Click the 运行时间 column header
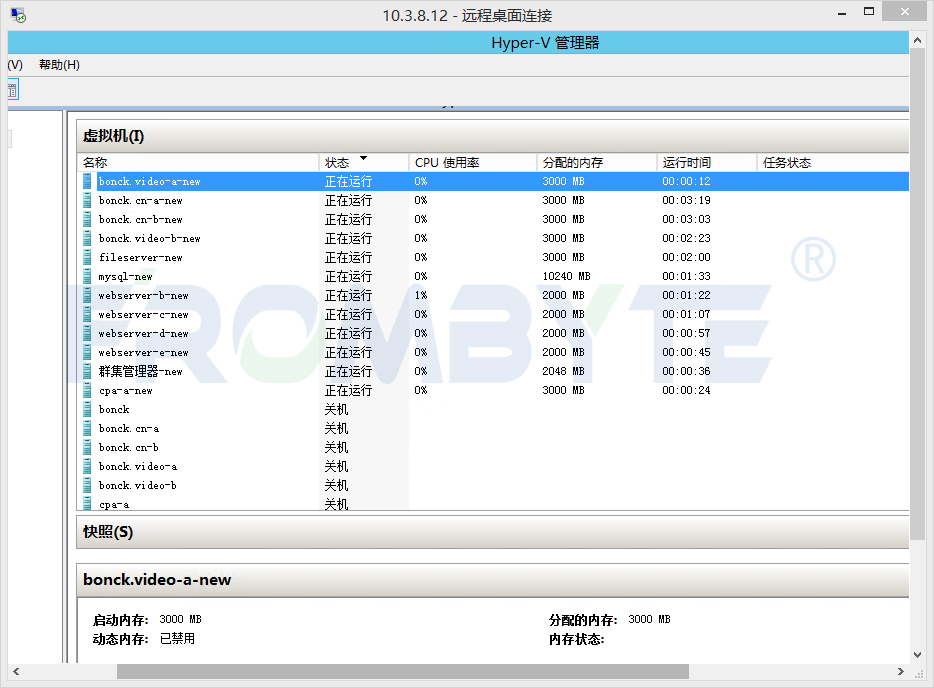This screenshot has height=688, width=934. coord(686,162)
